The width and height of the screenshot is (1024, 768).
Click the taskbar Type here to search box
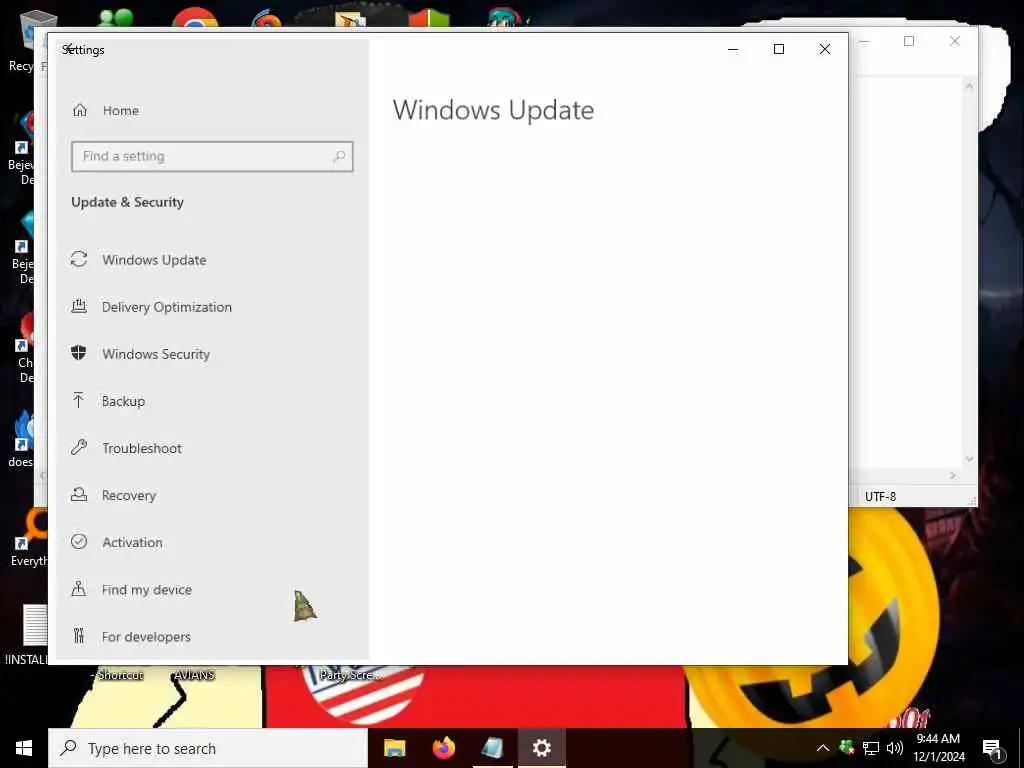208,748
